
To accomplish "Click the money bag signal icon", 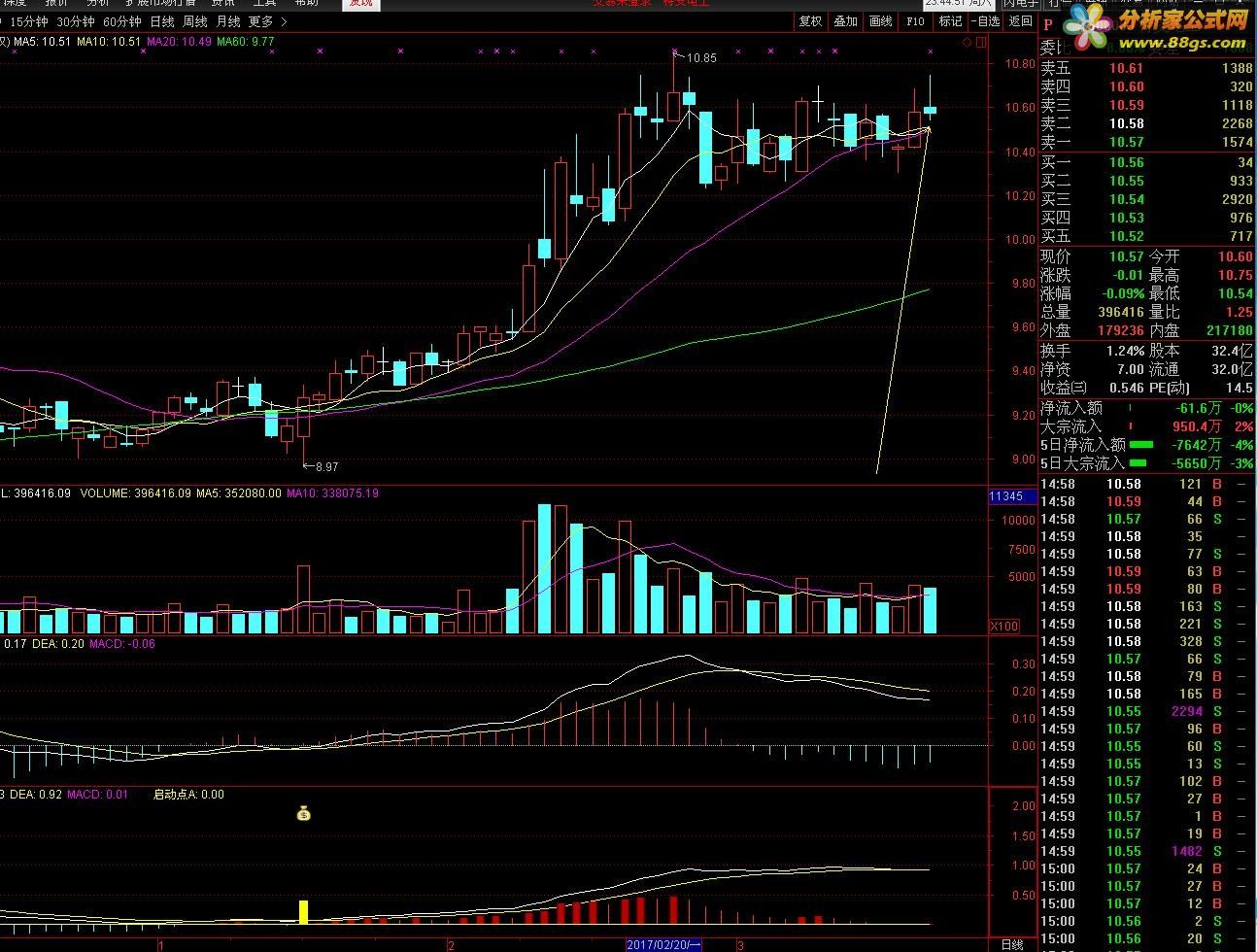I will tap(304, 813).
